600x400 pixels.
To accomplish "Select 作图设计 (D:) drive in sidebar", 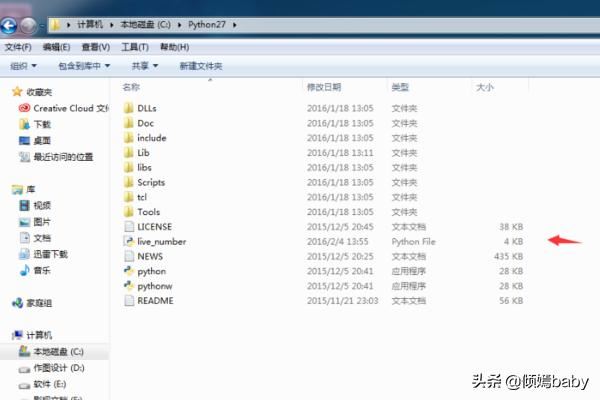I will (x=59, y=368).
